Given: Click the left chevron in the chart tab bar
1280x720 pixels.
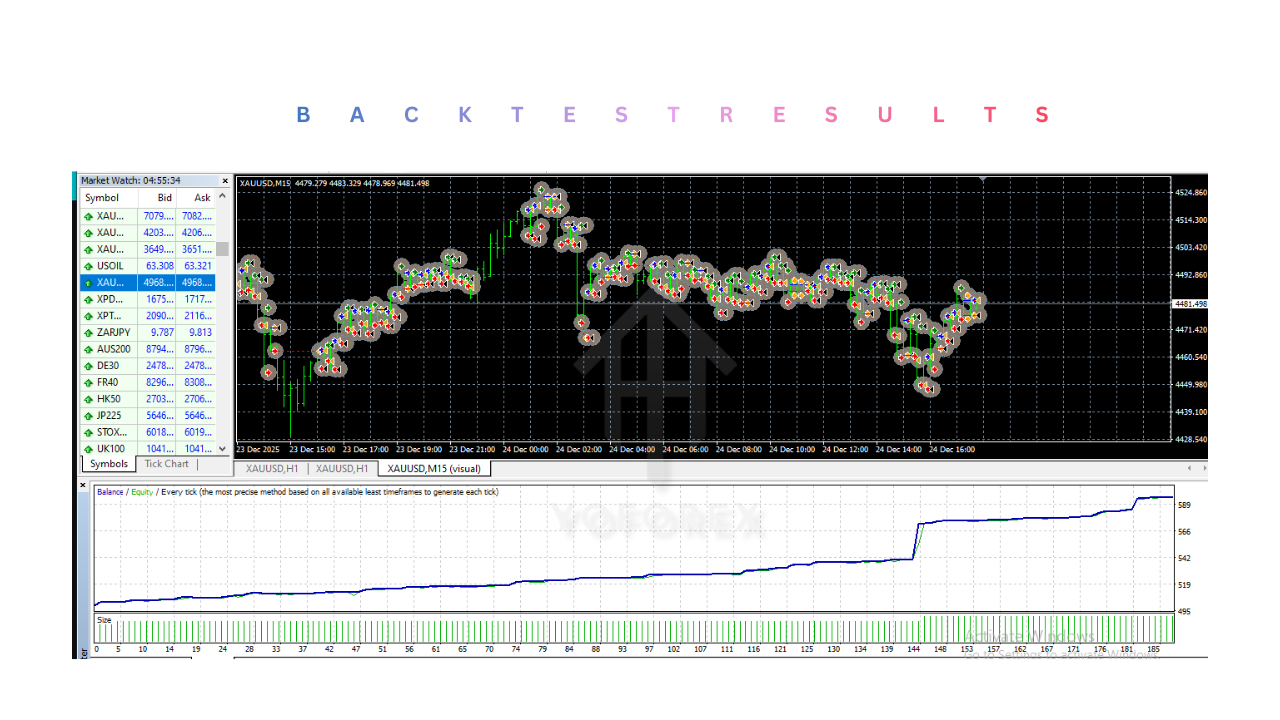Looking at the screenshot, I should point(1188,468).
